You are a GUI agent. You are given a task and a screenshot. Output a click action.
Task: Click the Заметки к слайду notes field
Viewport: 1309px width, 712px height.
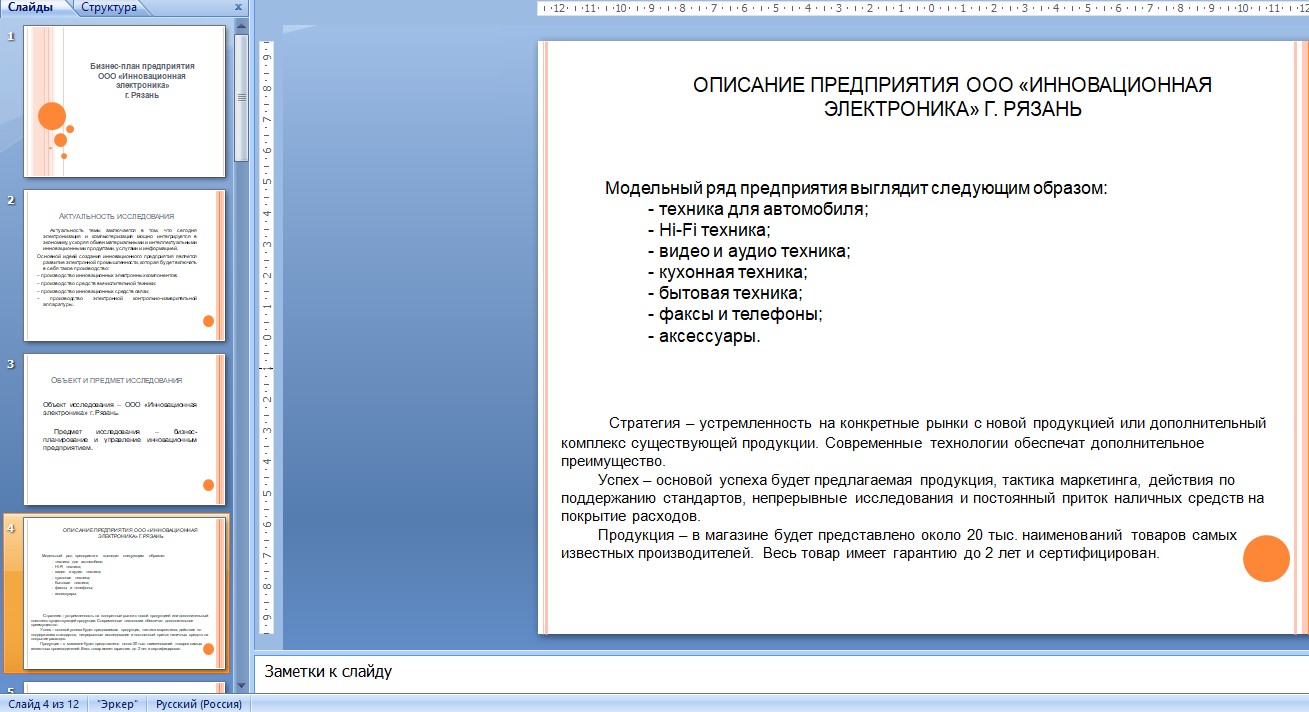tap(781, 672)
